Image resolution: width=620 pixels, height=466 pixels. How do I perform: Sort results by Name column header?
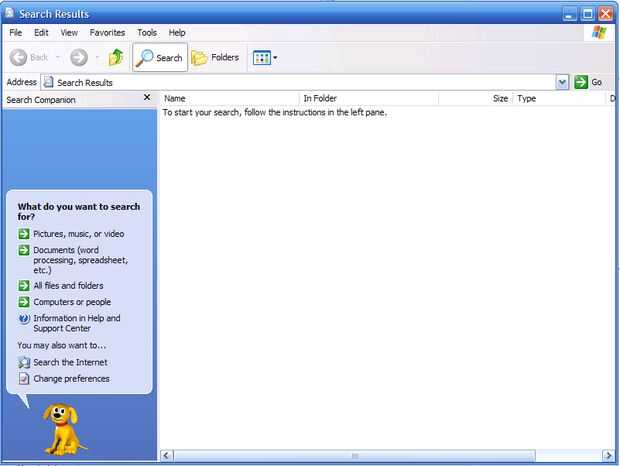point(230,98)
